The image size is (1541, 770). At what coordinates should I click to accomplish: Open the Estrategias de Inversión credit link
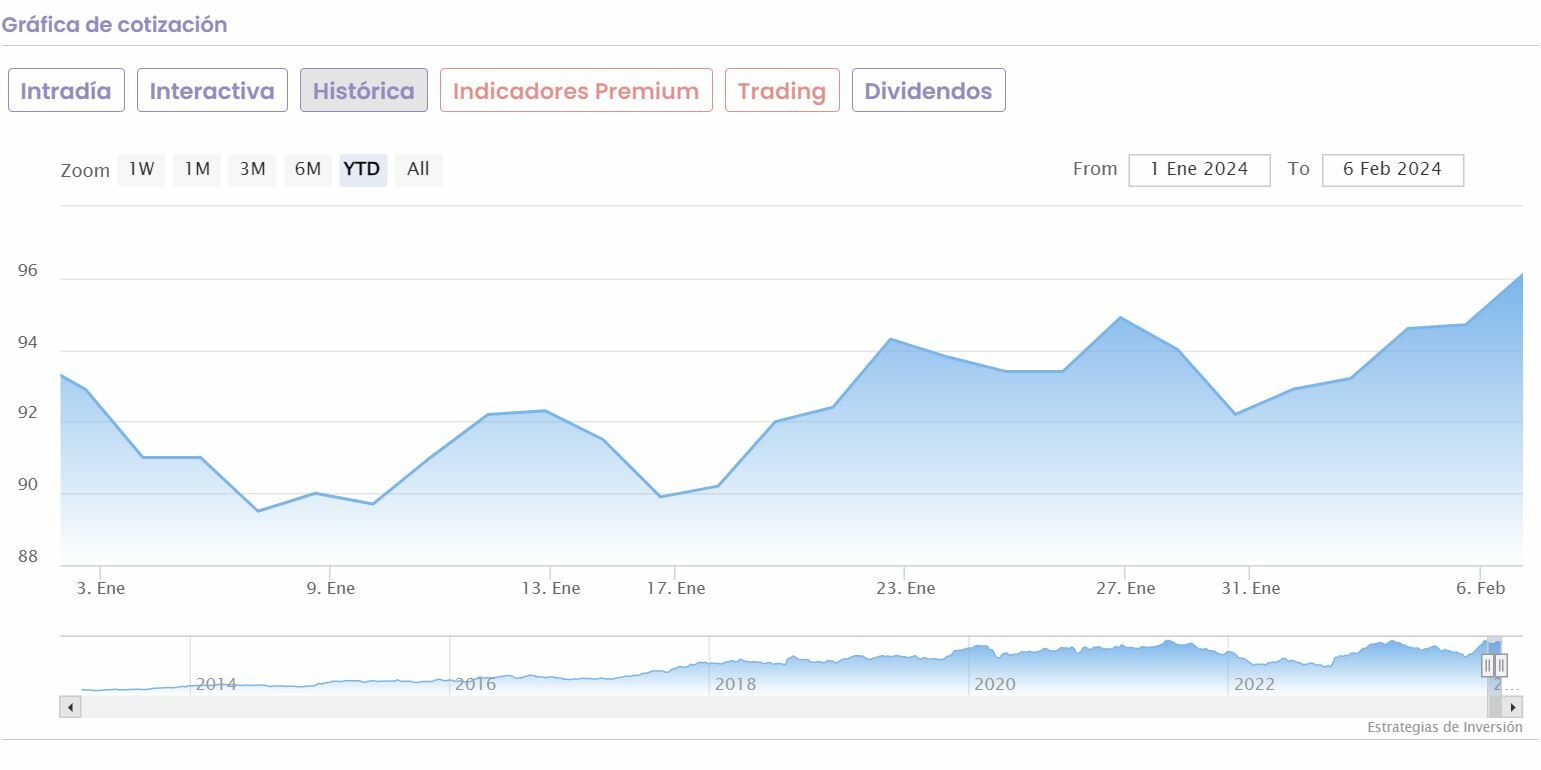1444,727
